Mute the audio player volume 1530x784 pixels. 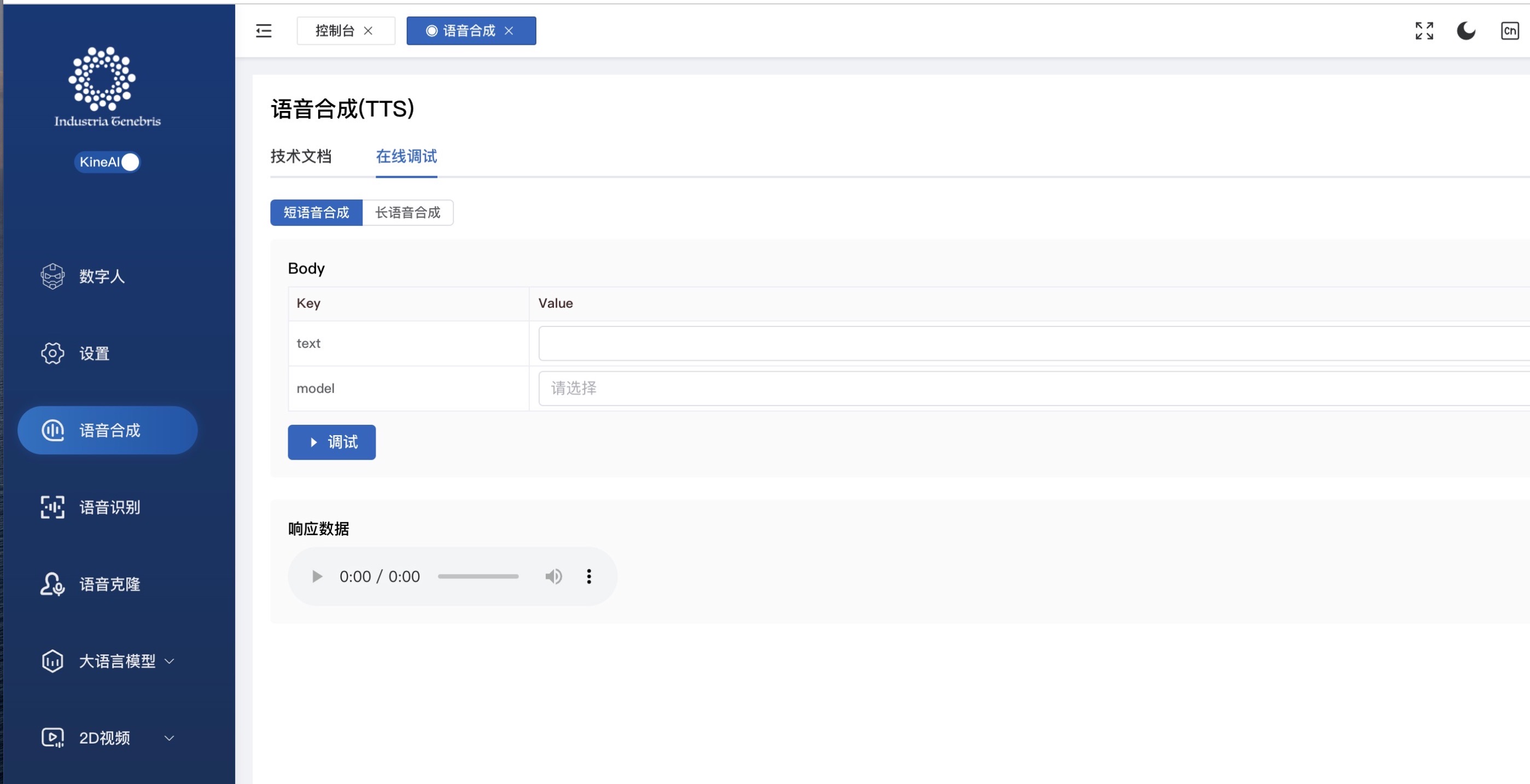553,577
